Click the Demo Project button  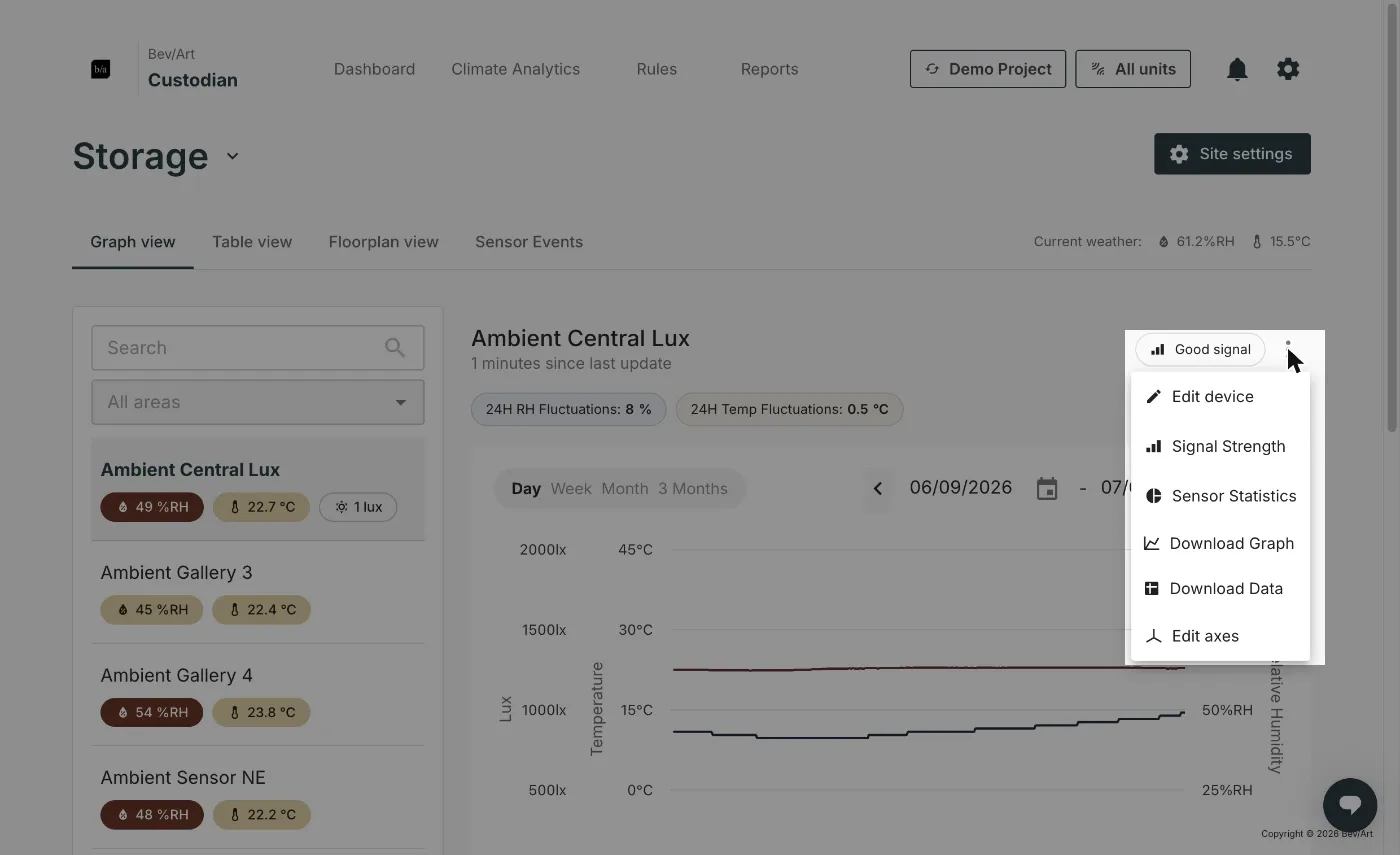tap(988, 69)
